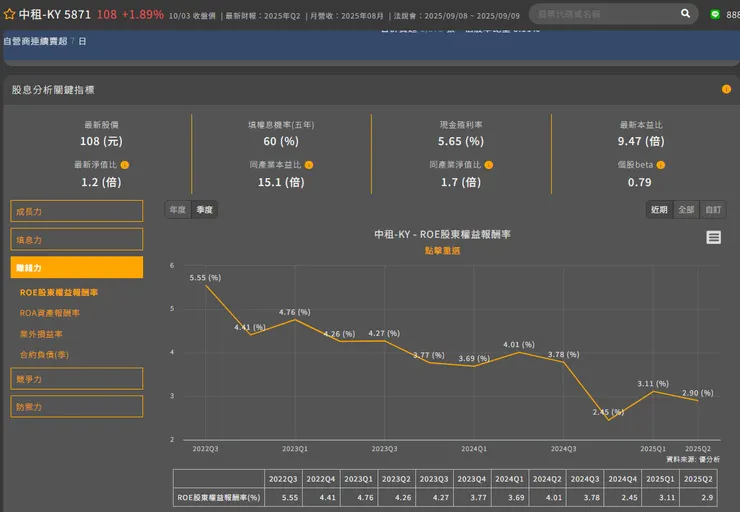This screenshot has width=740, height=512.
Task: Expand the 競爭力 section
Action: [x=76, y=379]
